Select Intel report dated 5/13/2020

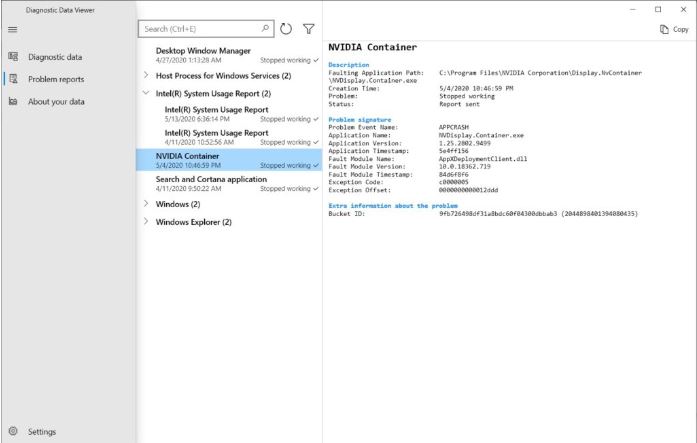tap(229, 114)
